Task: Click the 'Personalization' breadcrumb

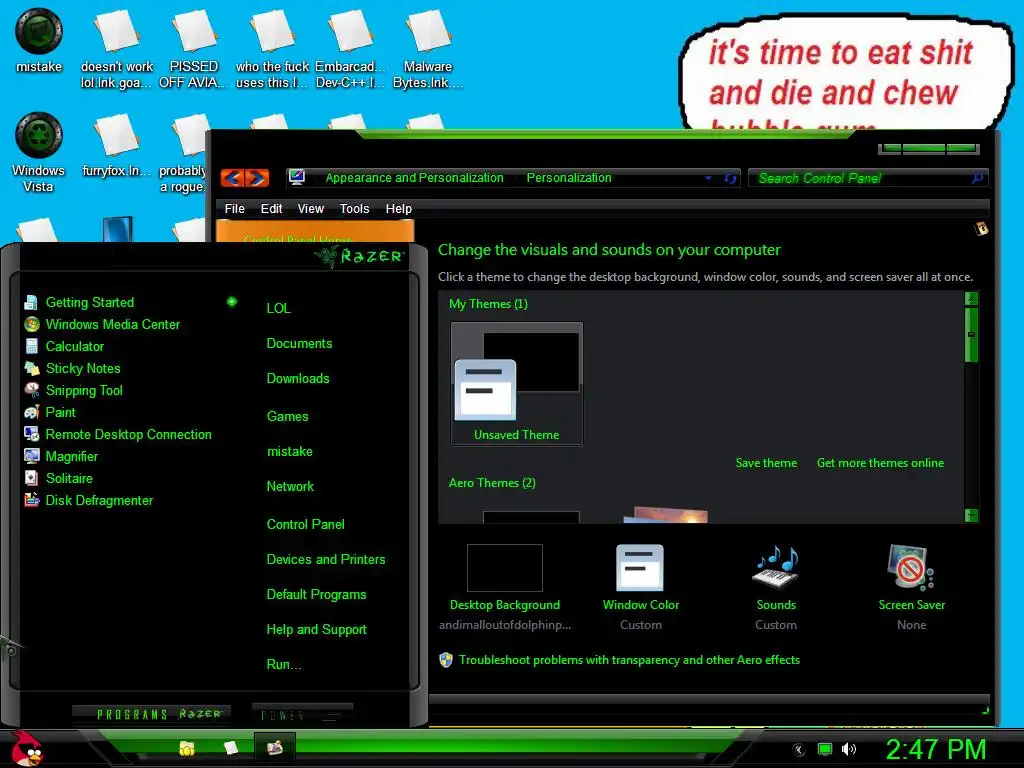Action: (569, 178)
